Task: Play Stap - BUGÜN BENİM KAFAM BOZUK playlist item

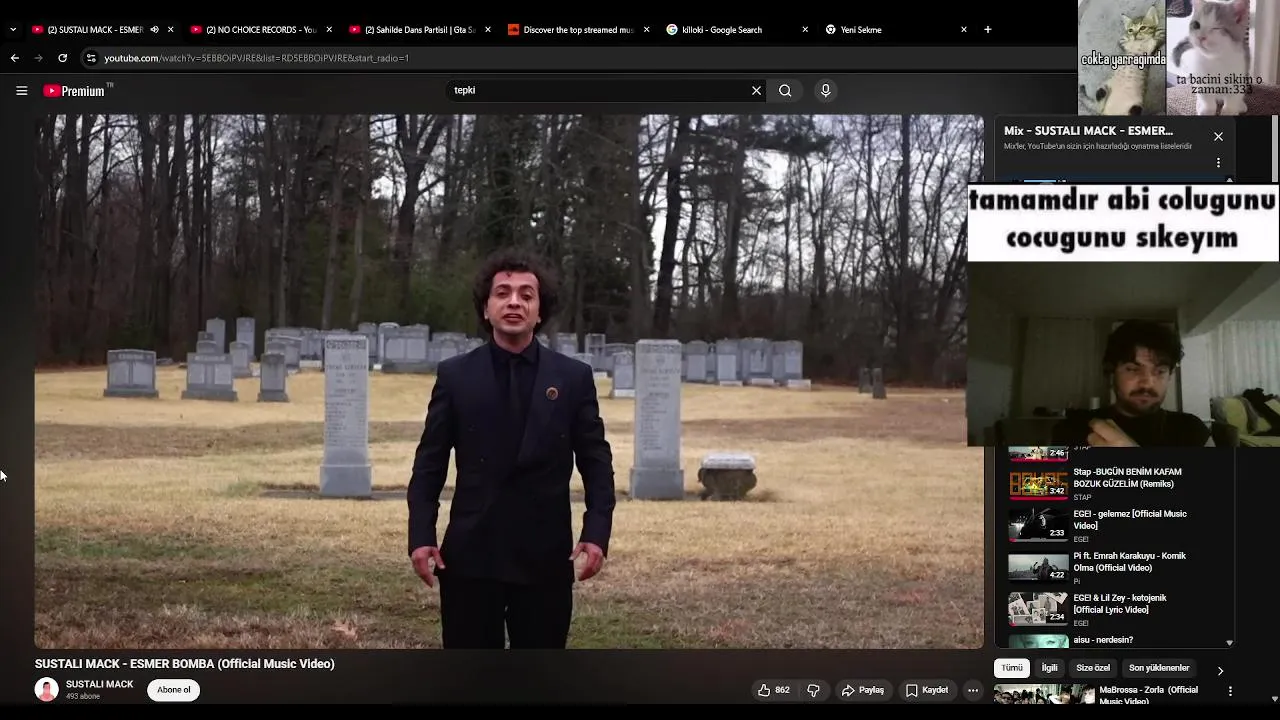Action: coord(1127,478)
